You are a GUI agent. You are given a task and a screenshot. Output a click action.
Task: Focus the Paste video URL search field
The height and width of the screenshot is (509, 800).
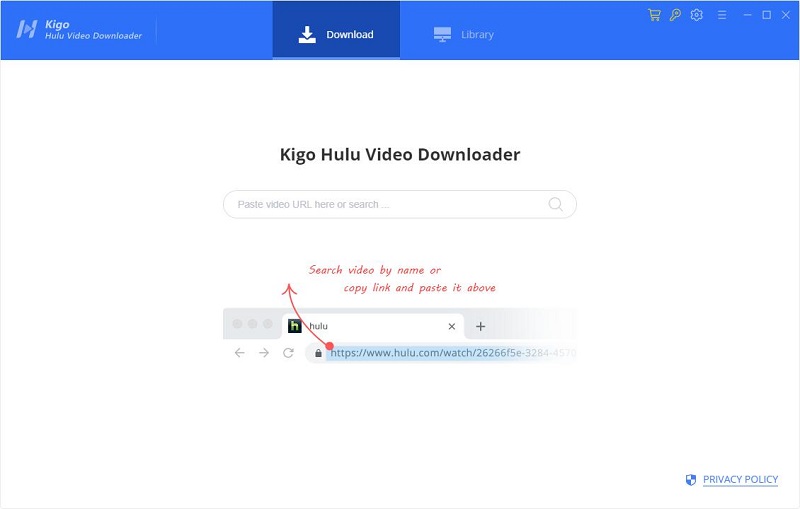click(399, 205)
